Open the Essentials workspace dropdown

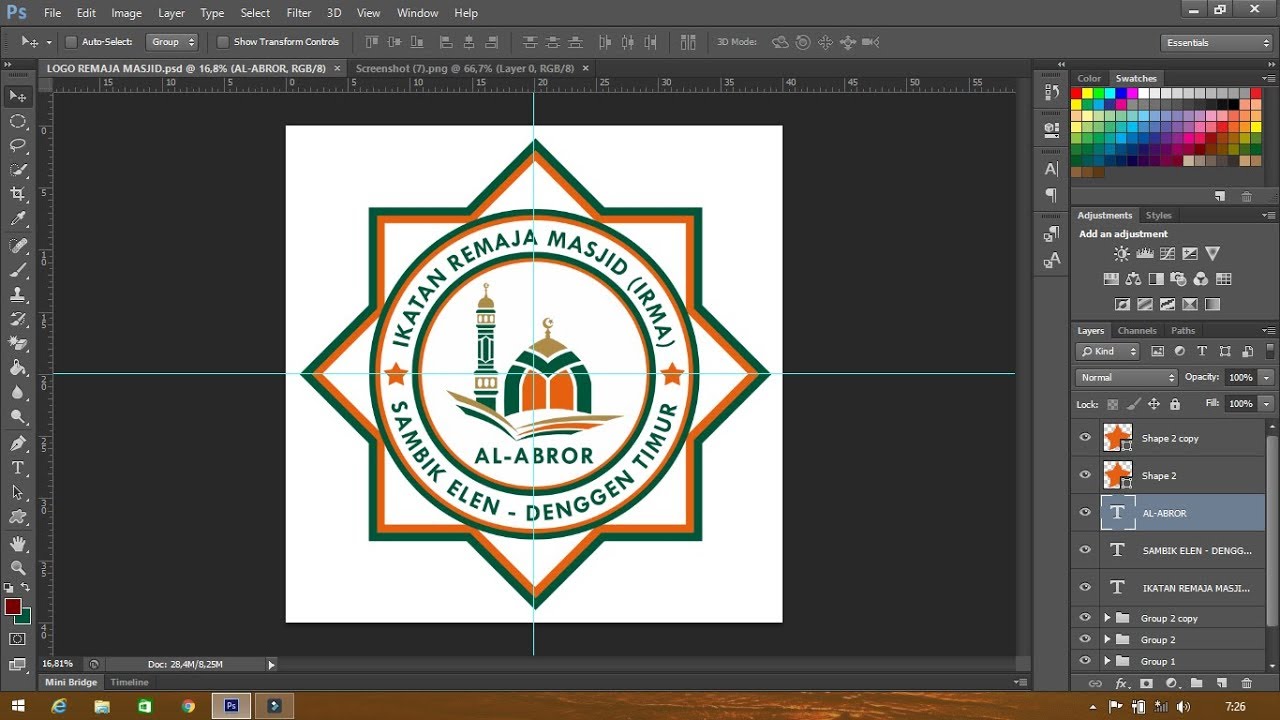1217,43
